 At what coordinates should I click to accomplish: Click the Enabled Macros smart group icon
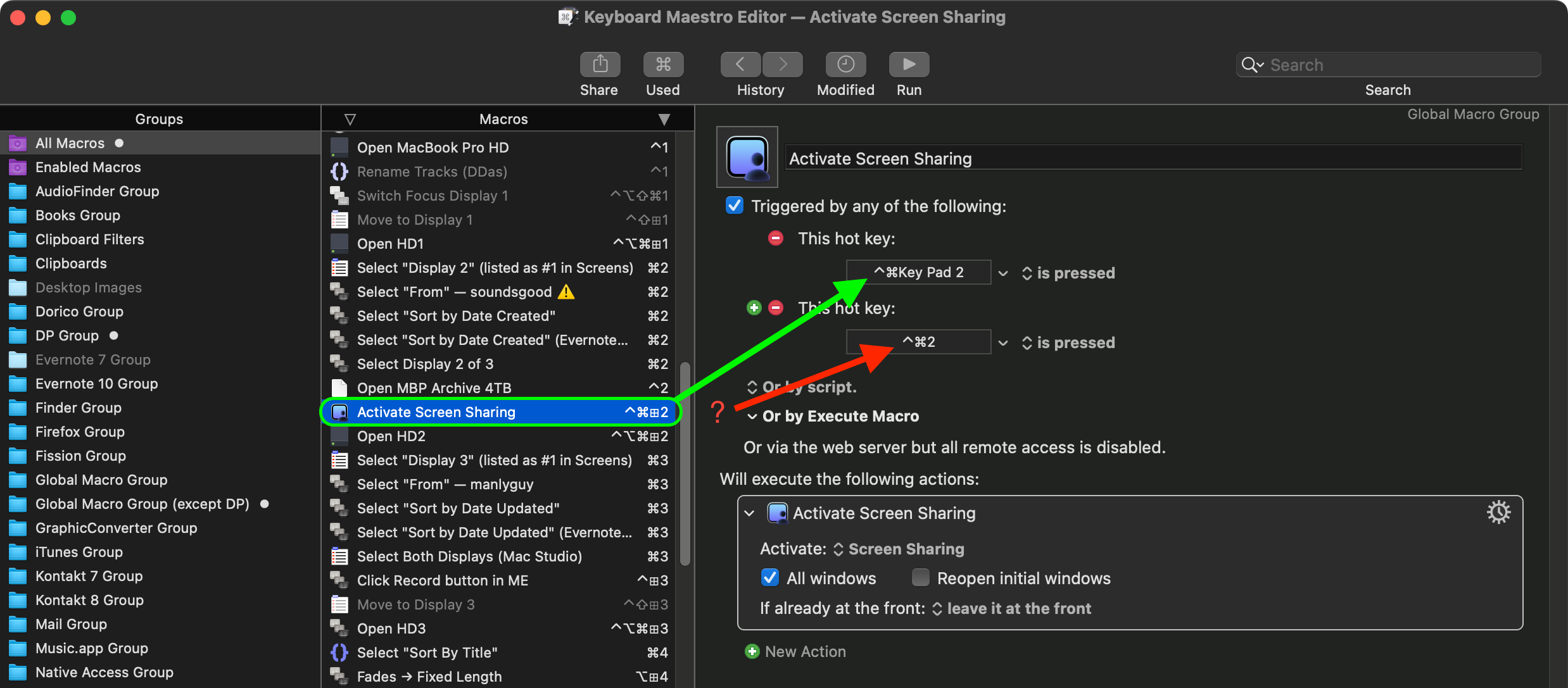(18, 168)
